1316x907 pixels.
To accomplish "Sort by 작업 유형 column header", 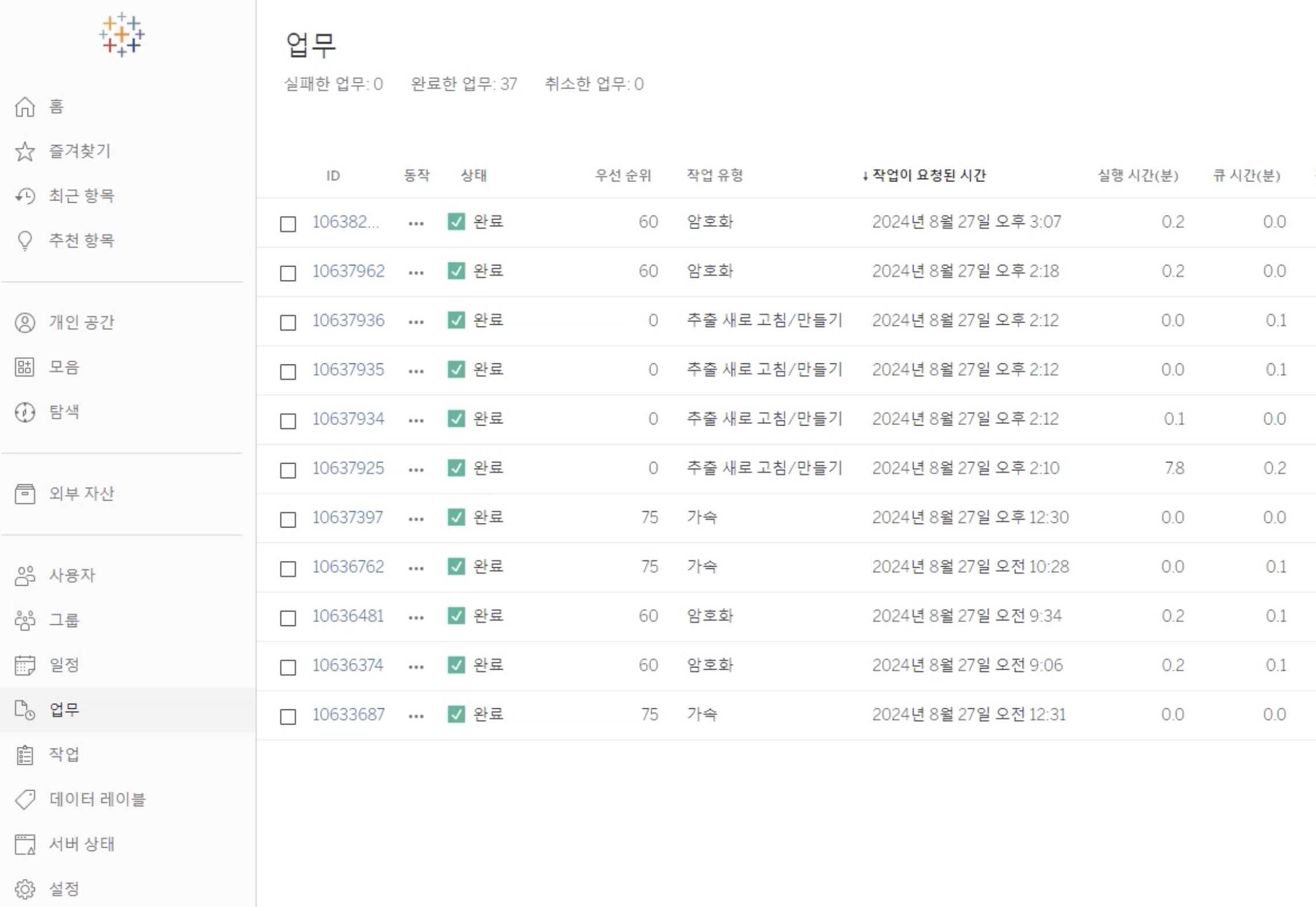I will pos(715,175).
